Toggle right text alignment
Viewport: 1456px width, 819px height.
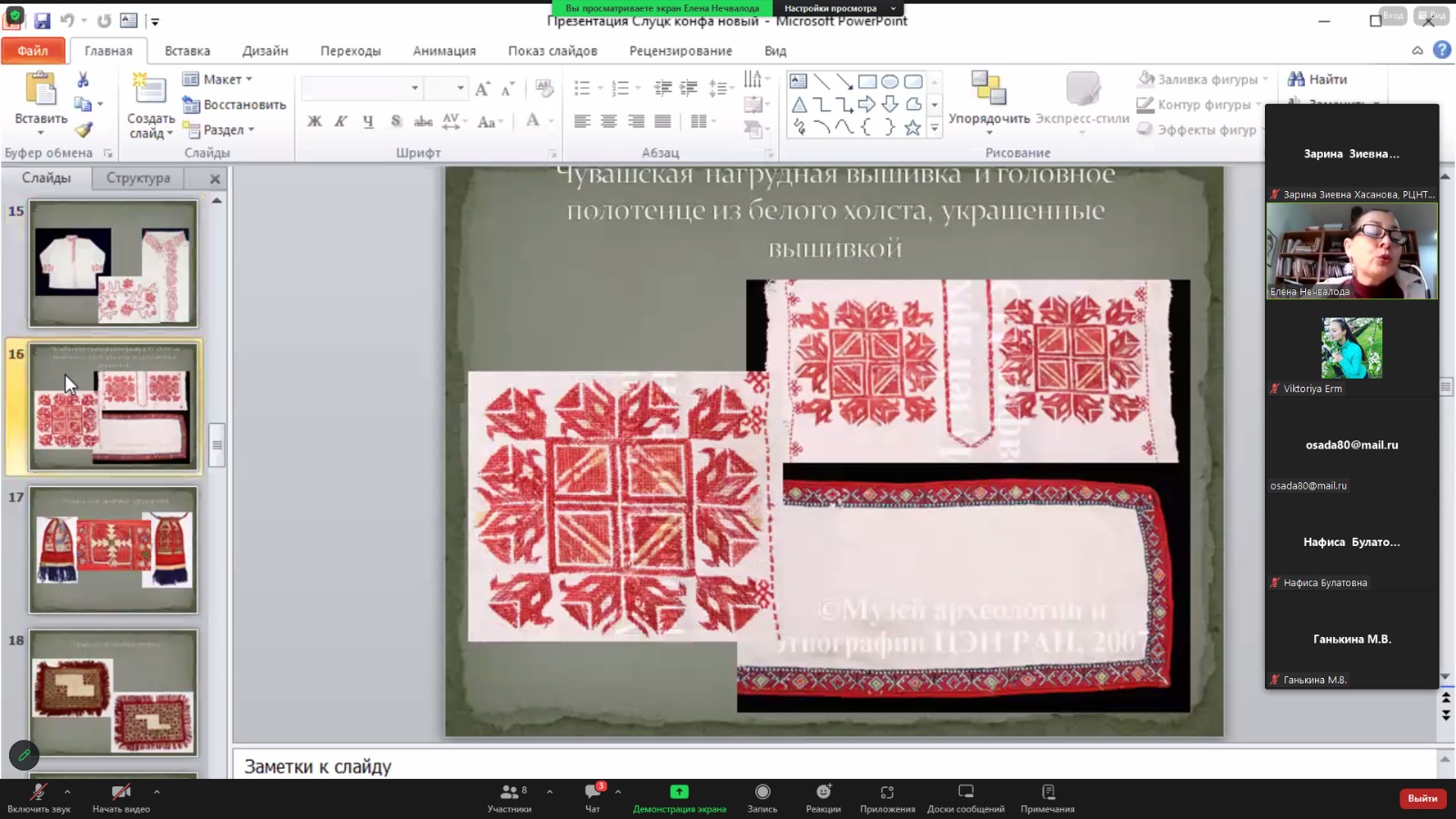tap(636, 121)
